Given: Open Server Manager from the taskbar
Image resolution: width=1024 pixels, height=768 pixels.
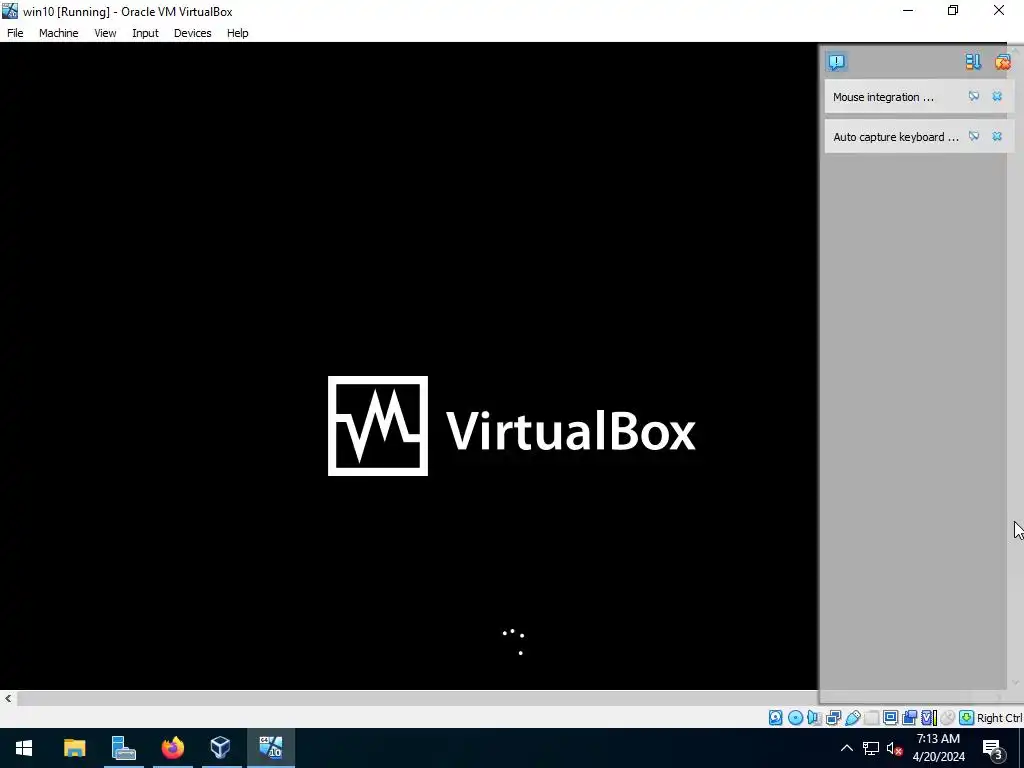Looking at the screenshot, I should [123, 748].
